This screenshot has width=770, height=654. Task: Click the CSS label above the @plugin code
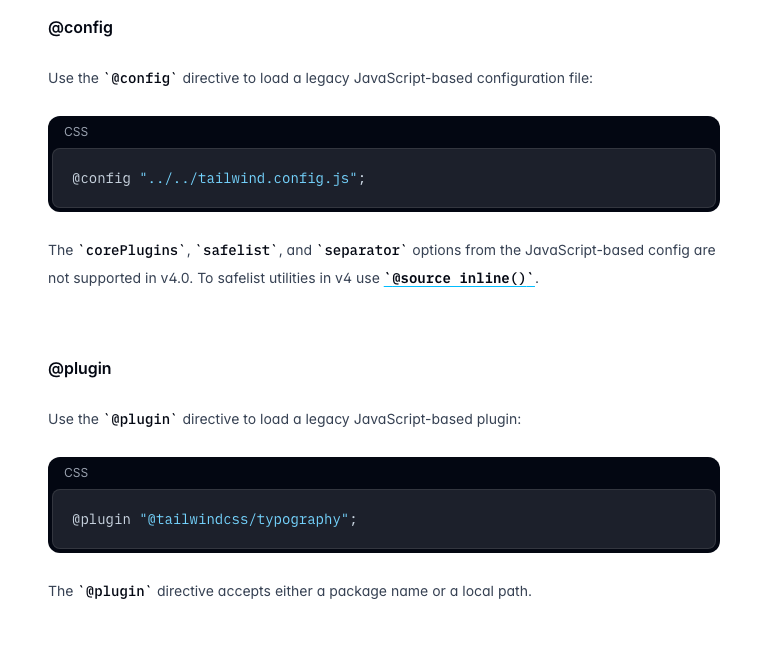pyautogui.click(x=76, y=473)
